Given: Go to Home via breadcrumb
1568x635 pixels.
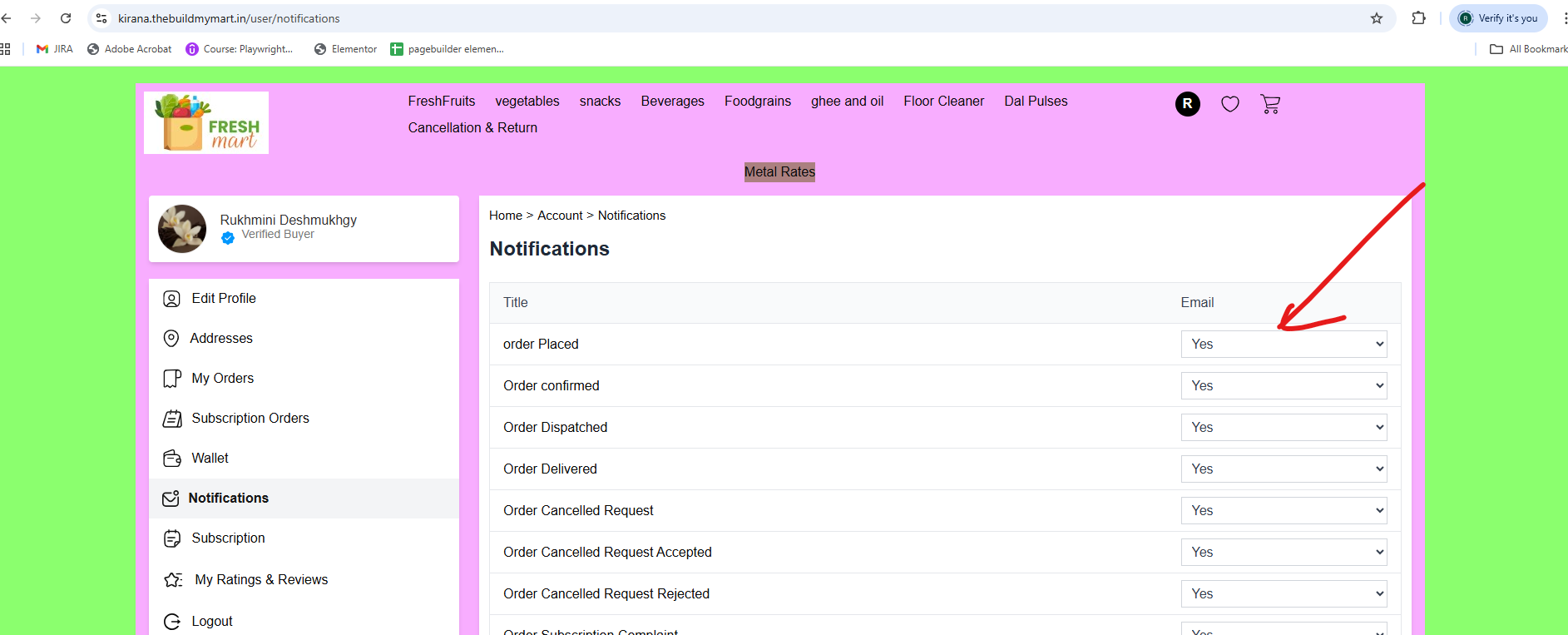Looking at the screenshot, I should [x=506, y=216].
